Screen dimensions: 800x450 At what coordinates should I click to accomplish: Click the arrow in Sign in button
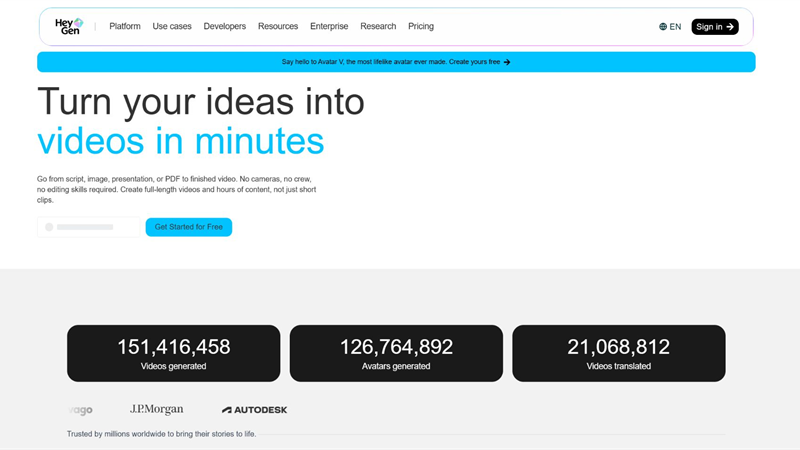730,27
